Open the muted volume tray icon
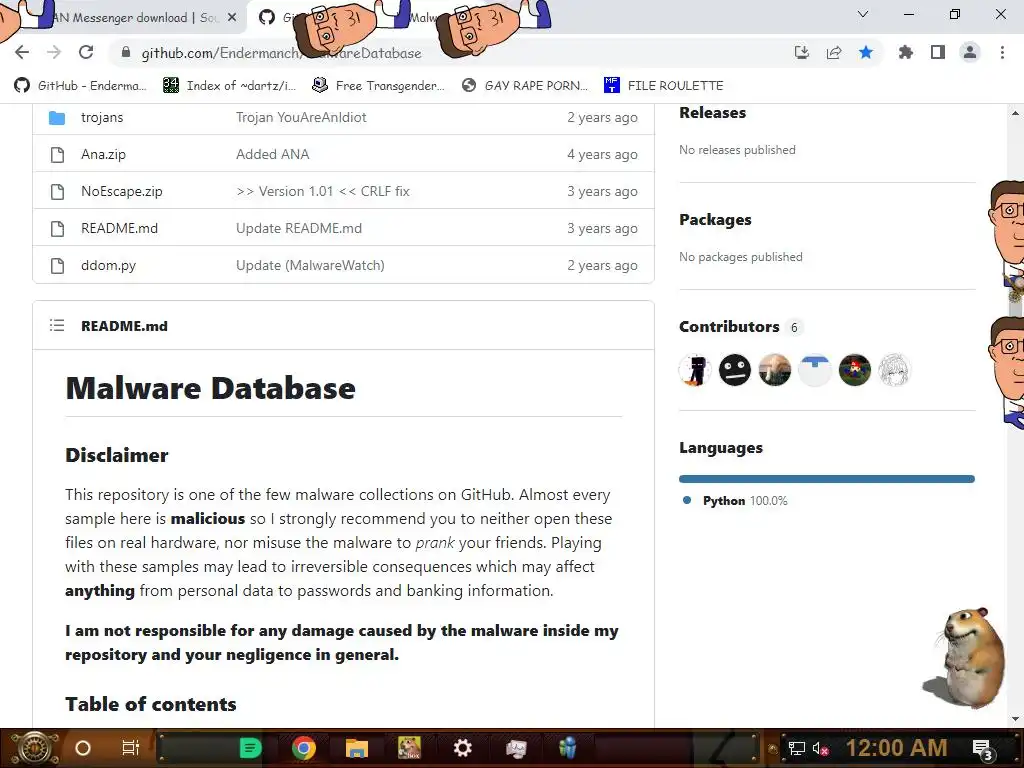 (x=820, y=748)
